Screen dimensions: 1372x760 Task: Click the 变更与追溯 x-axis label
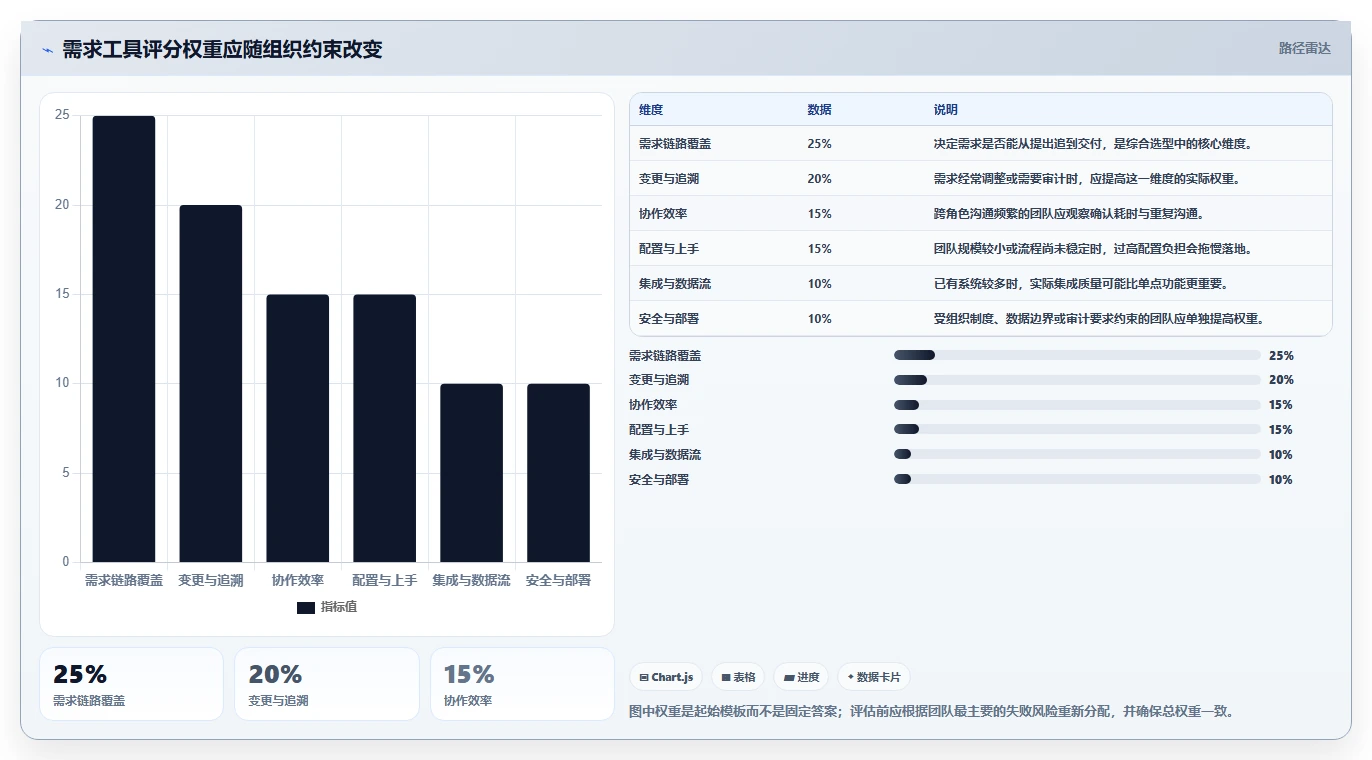point(211,580)
